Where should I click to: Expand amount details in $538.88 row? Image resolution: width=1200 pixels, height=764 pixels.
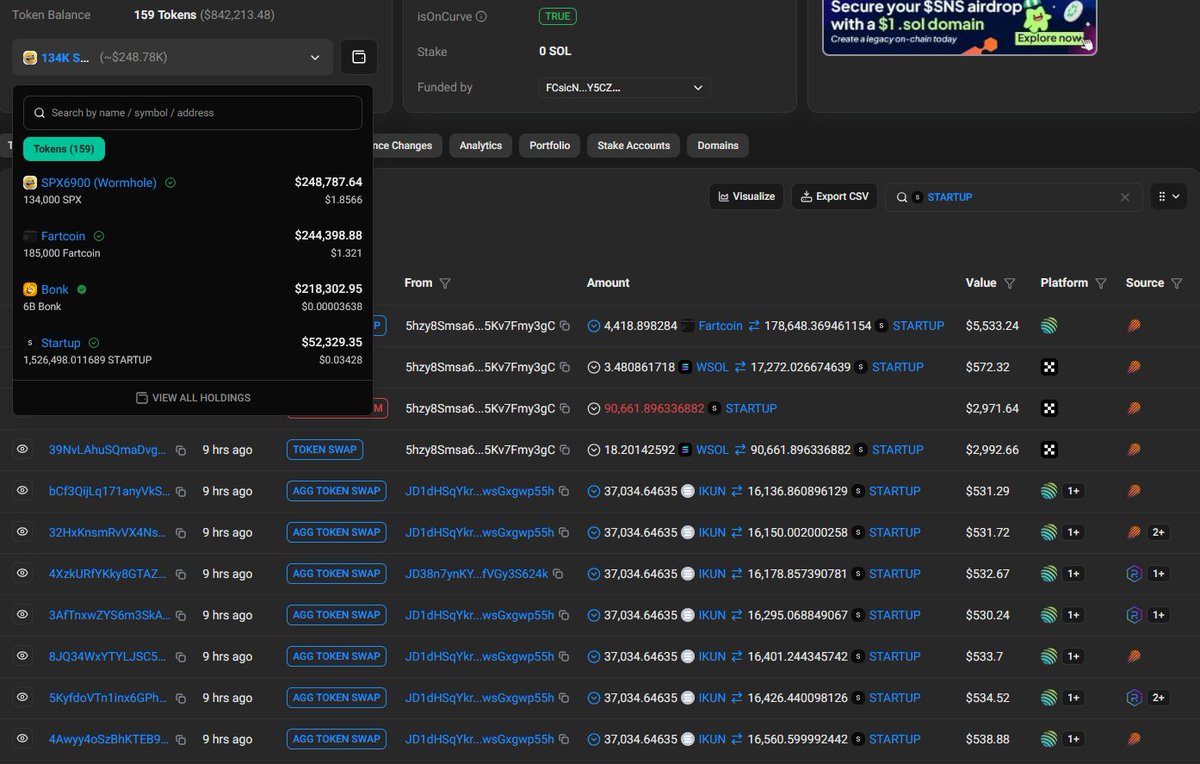[594, 739]
